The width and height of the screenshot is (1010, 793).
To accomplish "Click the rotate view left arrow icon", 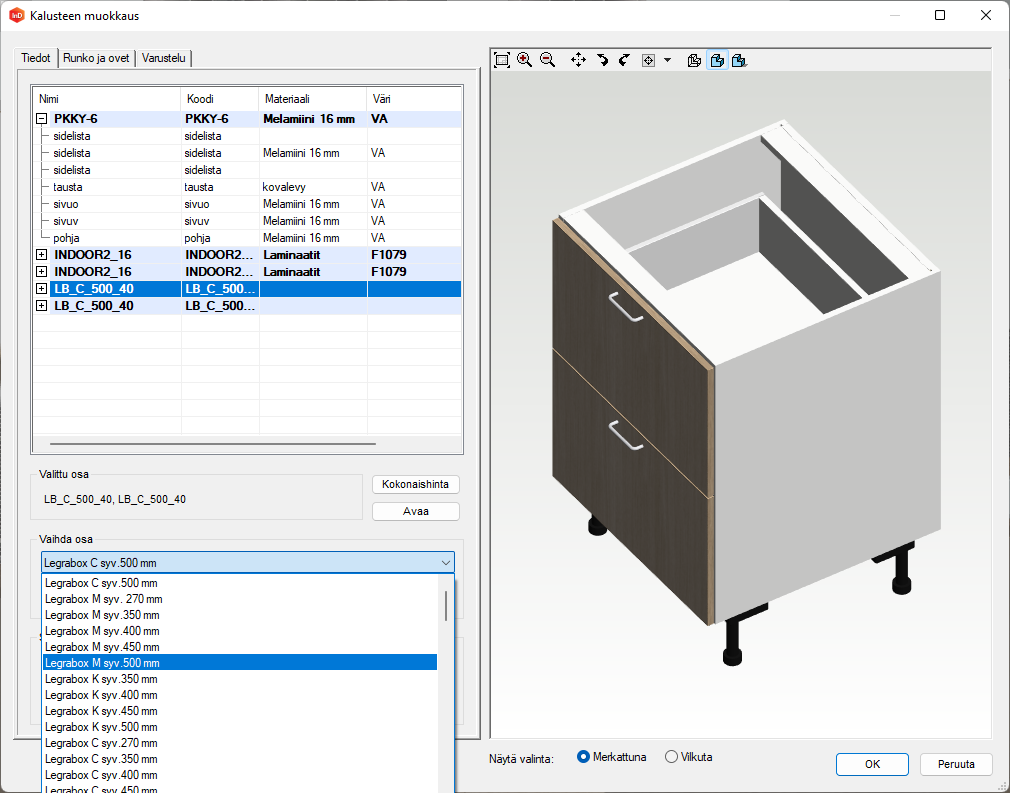I will pyautogui.click(x=602, y=60).
